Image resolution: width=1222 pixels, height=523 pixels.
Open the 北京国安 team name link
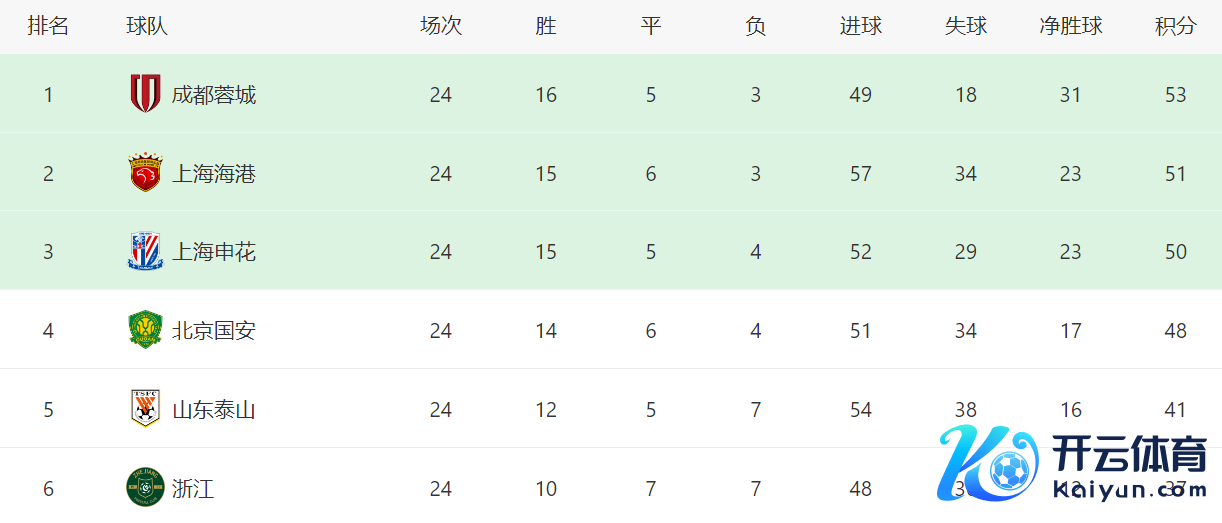(214, 331)
